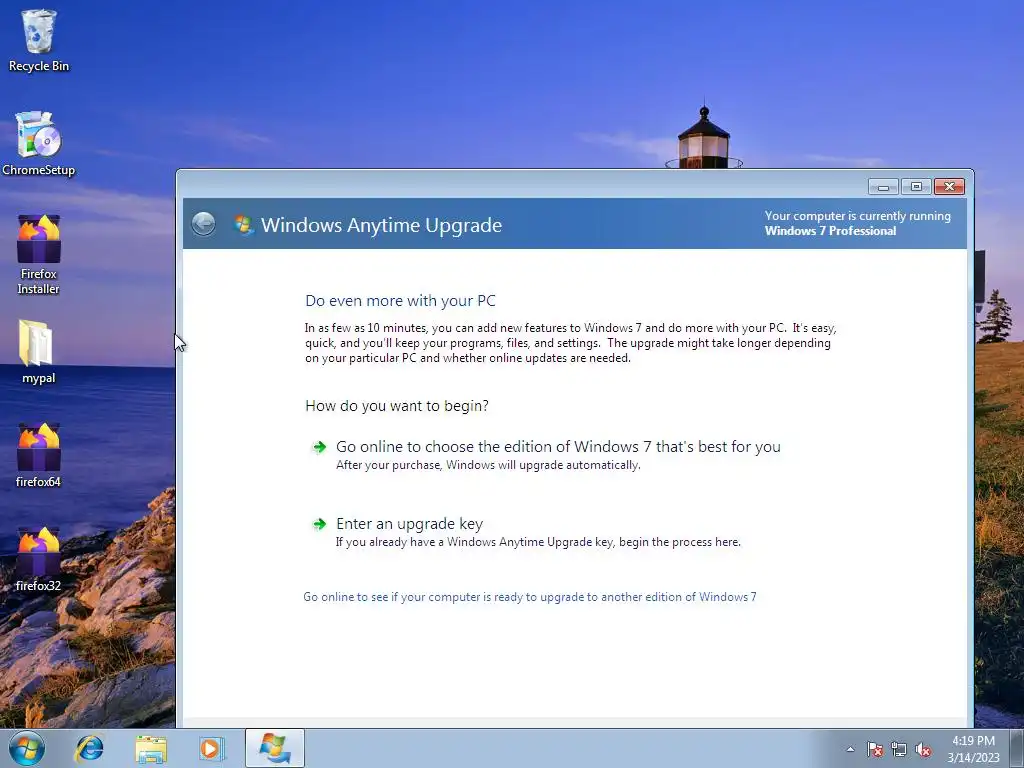Select the ChromeSetup installer icon
The image size is (1024, 768).
[x=39, y=144]
